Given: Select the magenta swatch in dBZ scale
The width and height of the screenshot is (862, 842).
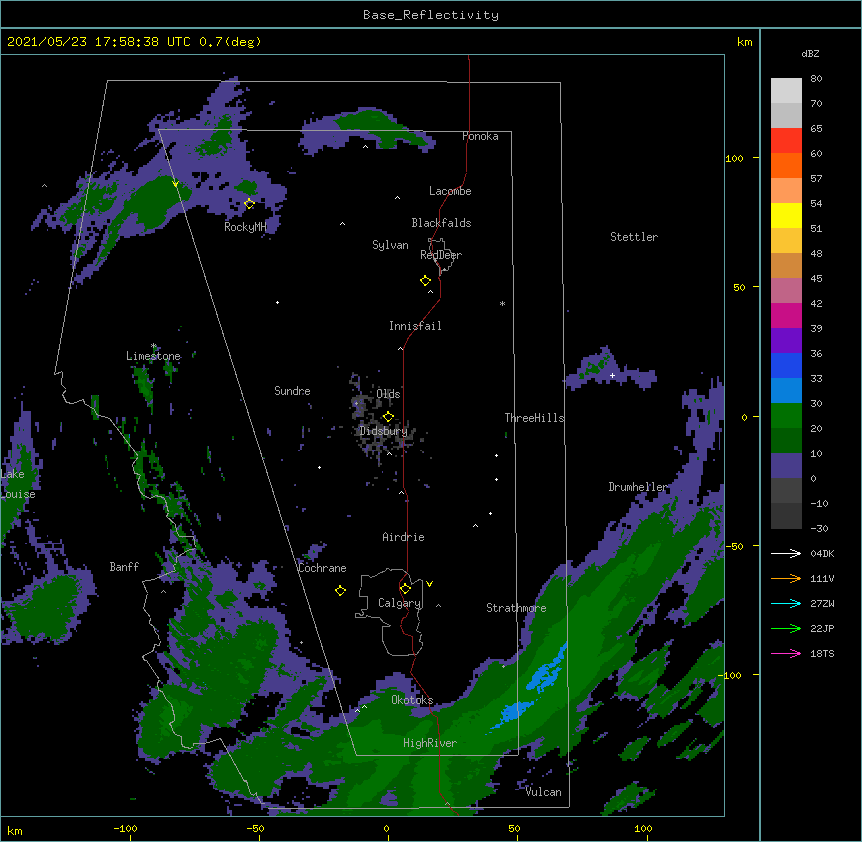Looking at the screenshot, I should coord(786,315).
